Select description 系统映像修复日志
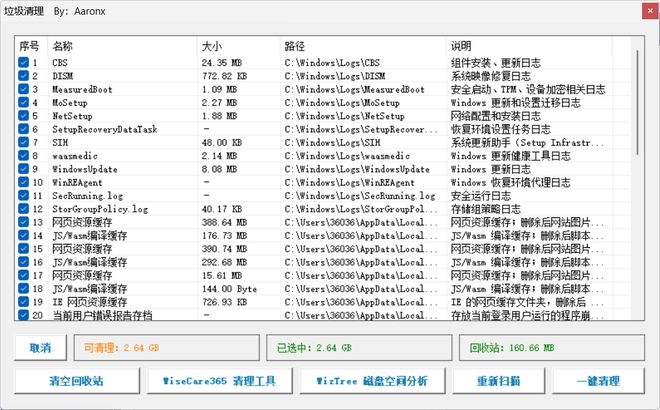Viewport: 660px width, 410px height. click(x=491, y=76)
